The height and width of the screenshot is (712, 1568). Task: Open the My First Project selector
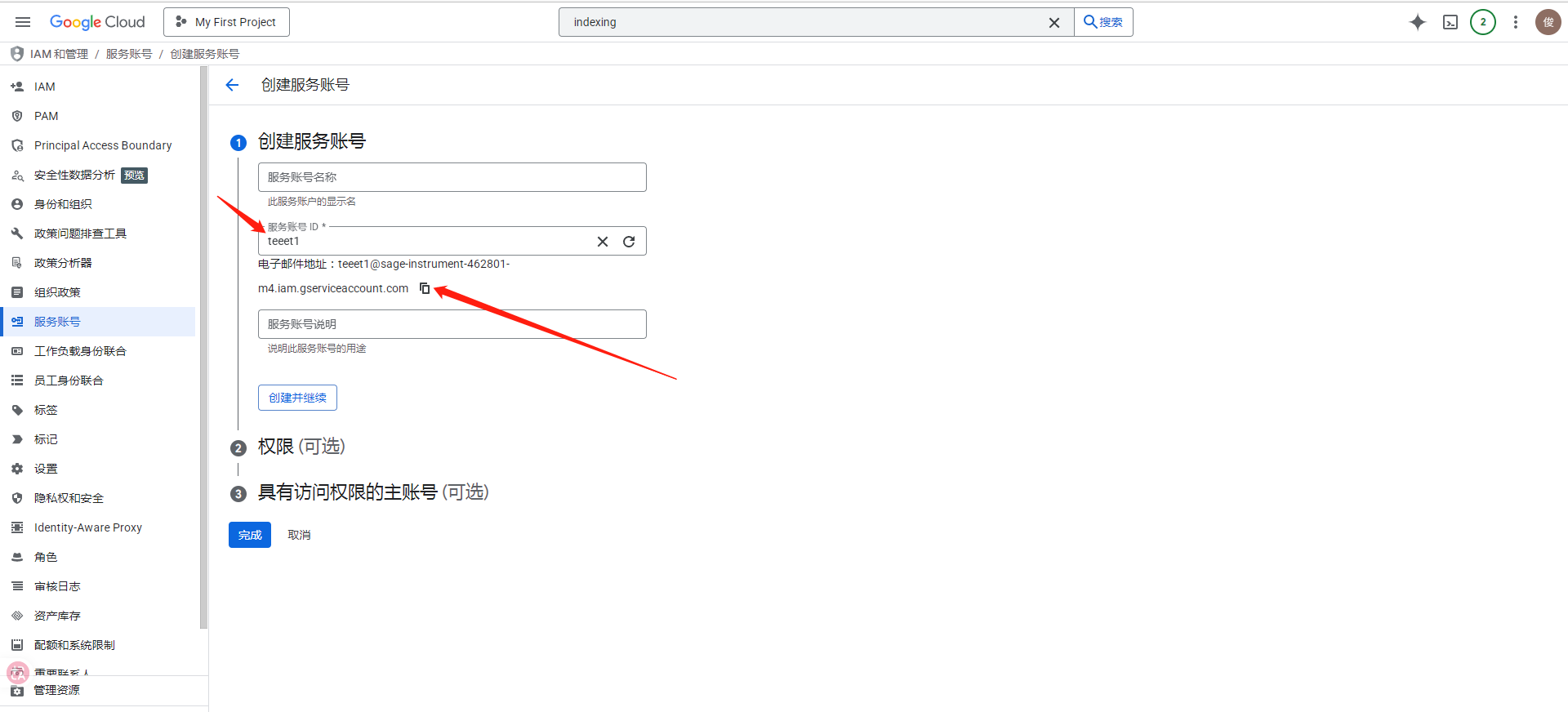226,22
